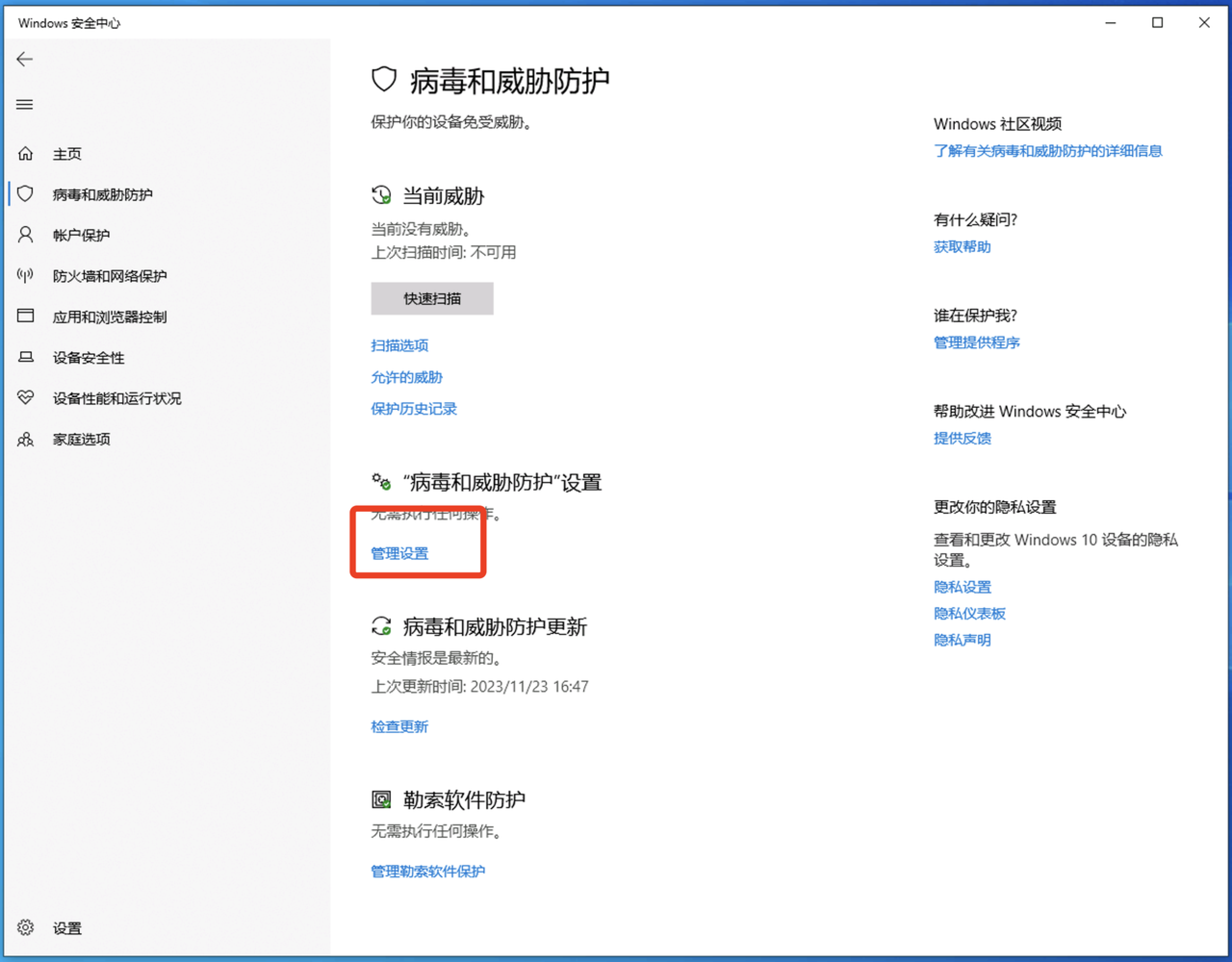1232x962 pixels.
Task: Open 了解有关病毒和威胁防护的详细信息 link
Action: (x=1048, y=151)
